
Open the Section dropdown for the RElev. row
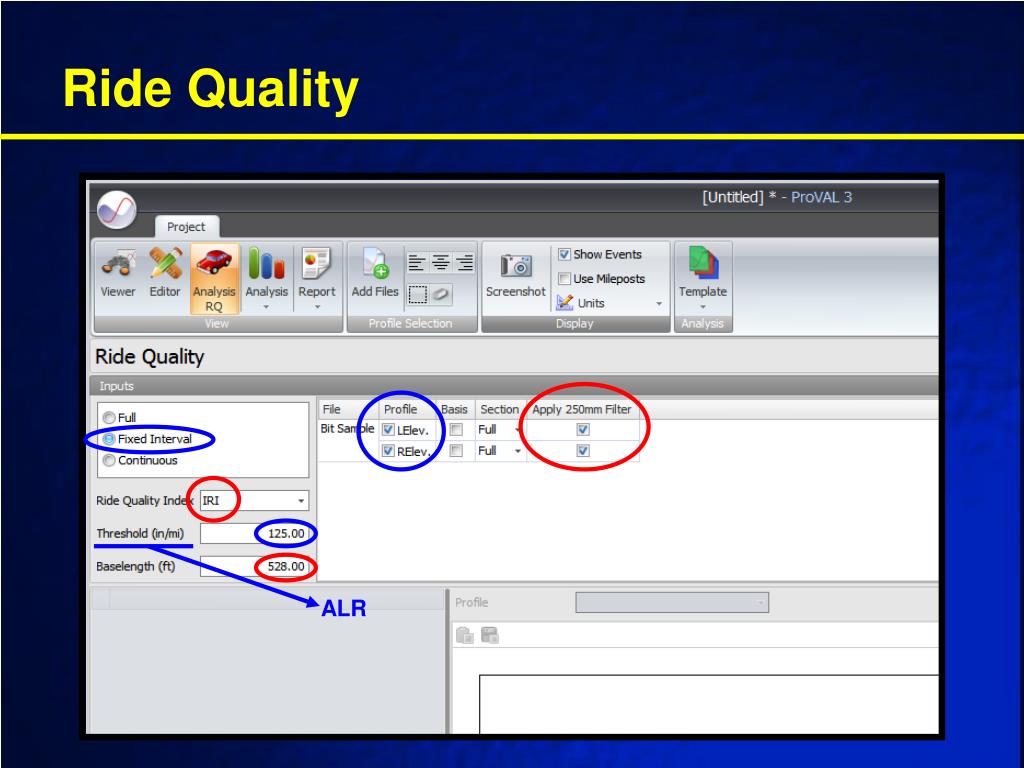(x=517, y=451)
